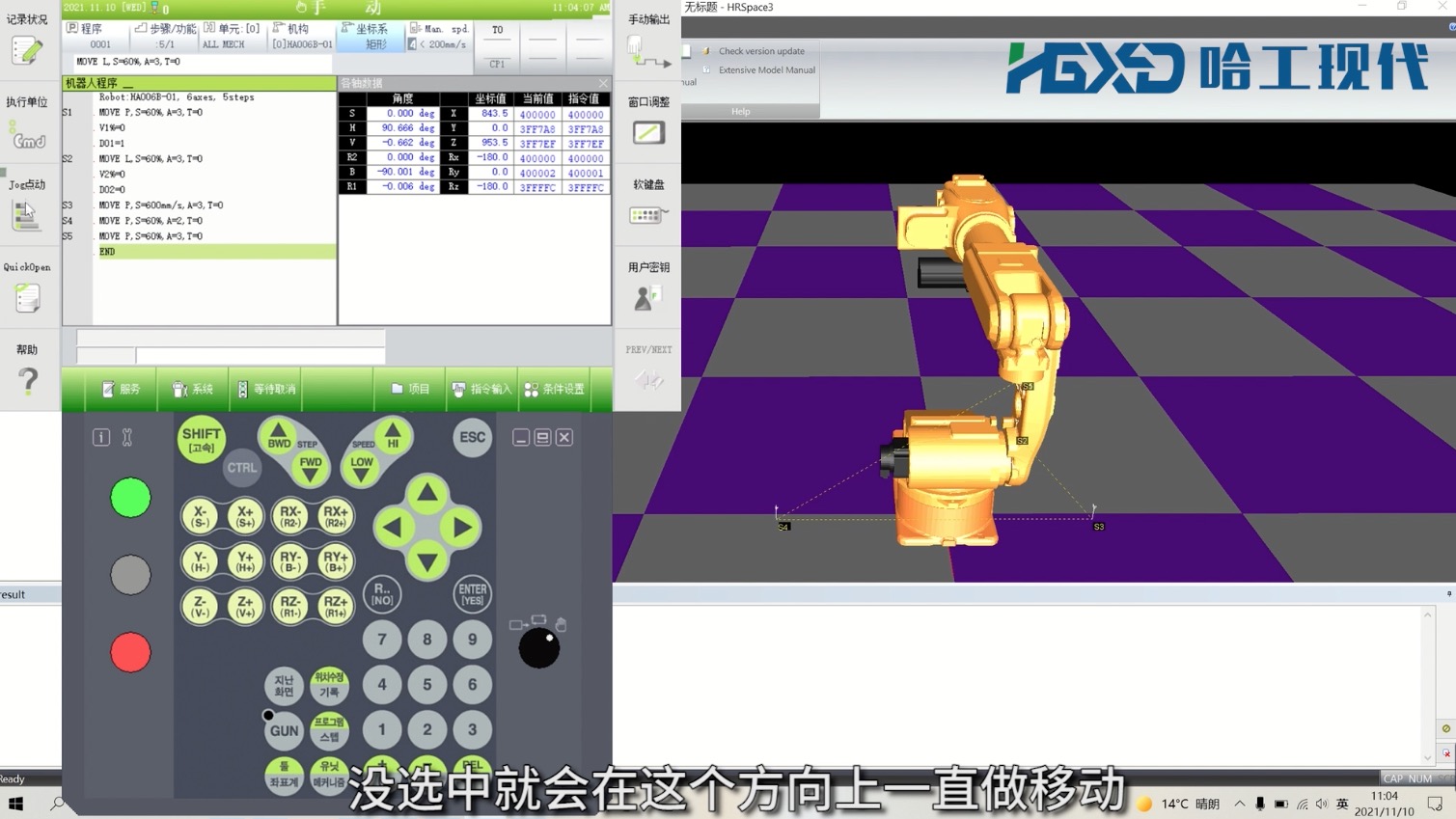Open the 项目 project menu
This screenshot has height=819, width=1456.
411,389
